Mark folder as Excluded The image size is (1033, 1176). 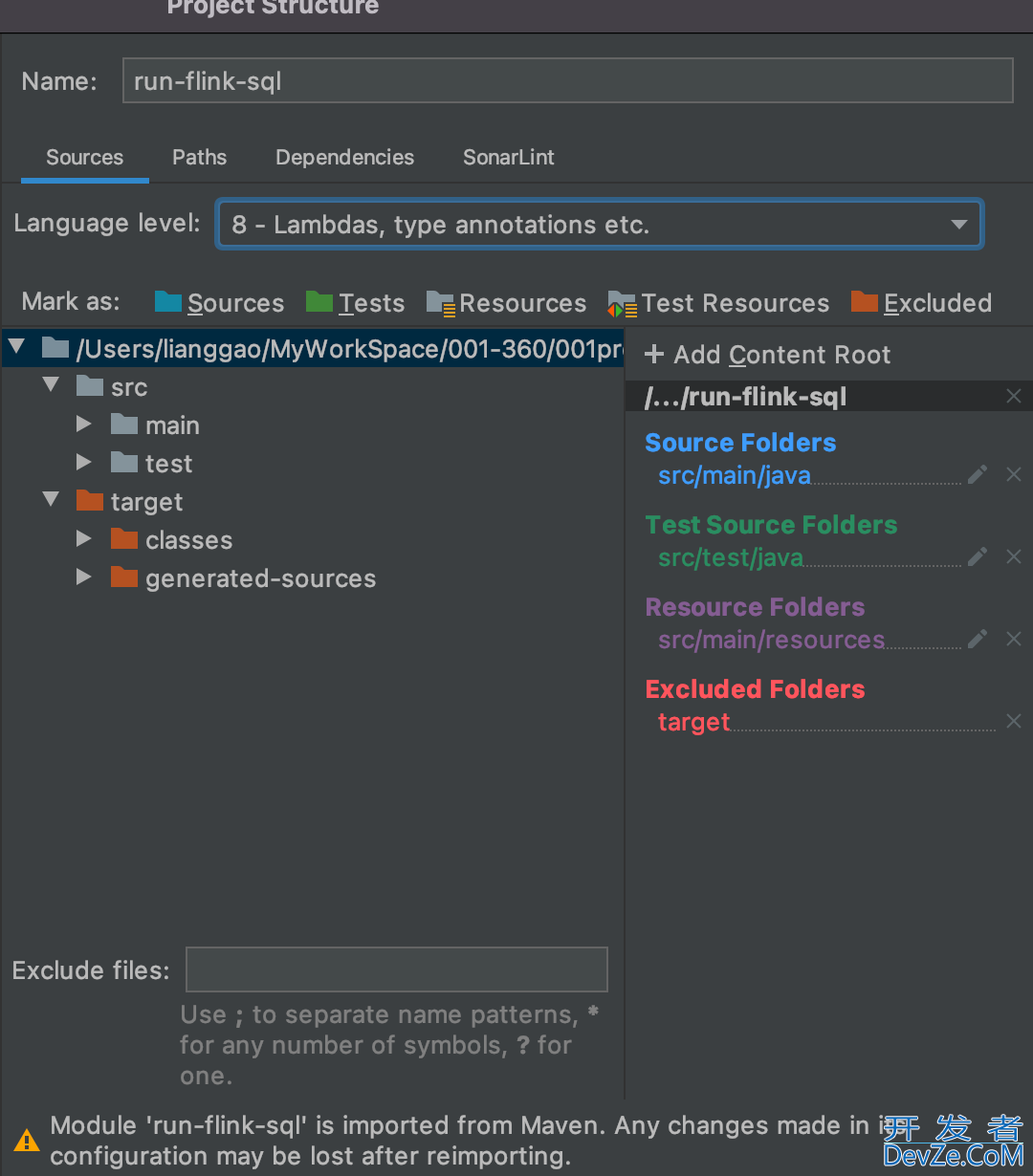pos(921,303)
